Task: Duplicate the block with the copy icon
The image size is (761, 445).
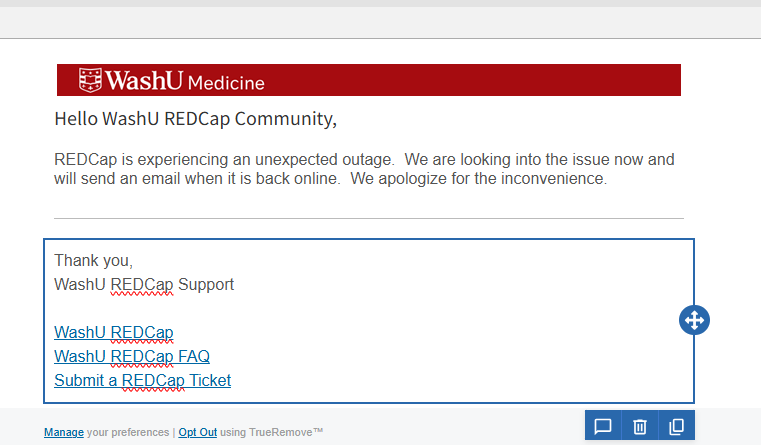Action: click(677, 426)
